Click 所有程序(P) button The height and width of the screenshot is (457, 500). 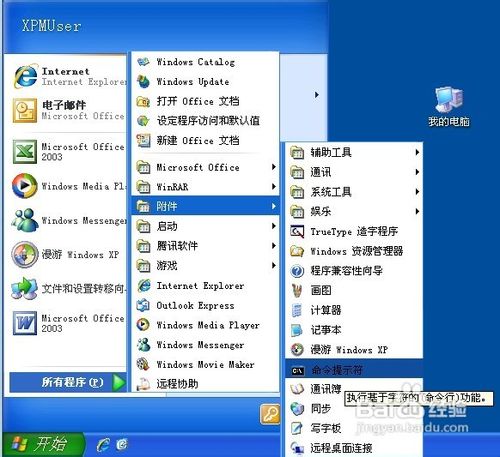coord(68,382)
